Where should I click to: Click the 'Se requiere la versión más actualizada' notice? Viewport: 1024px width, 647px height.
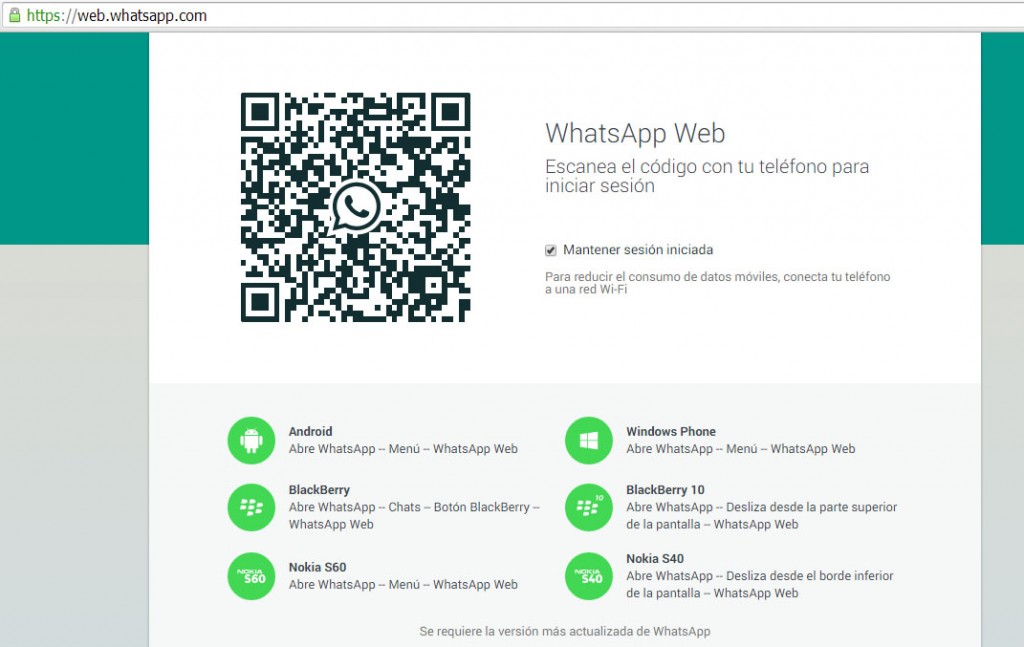[x=565, y=632]
